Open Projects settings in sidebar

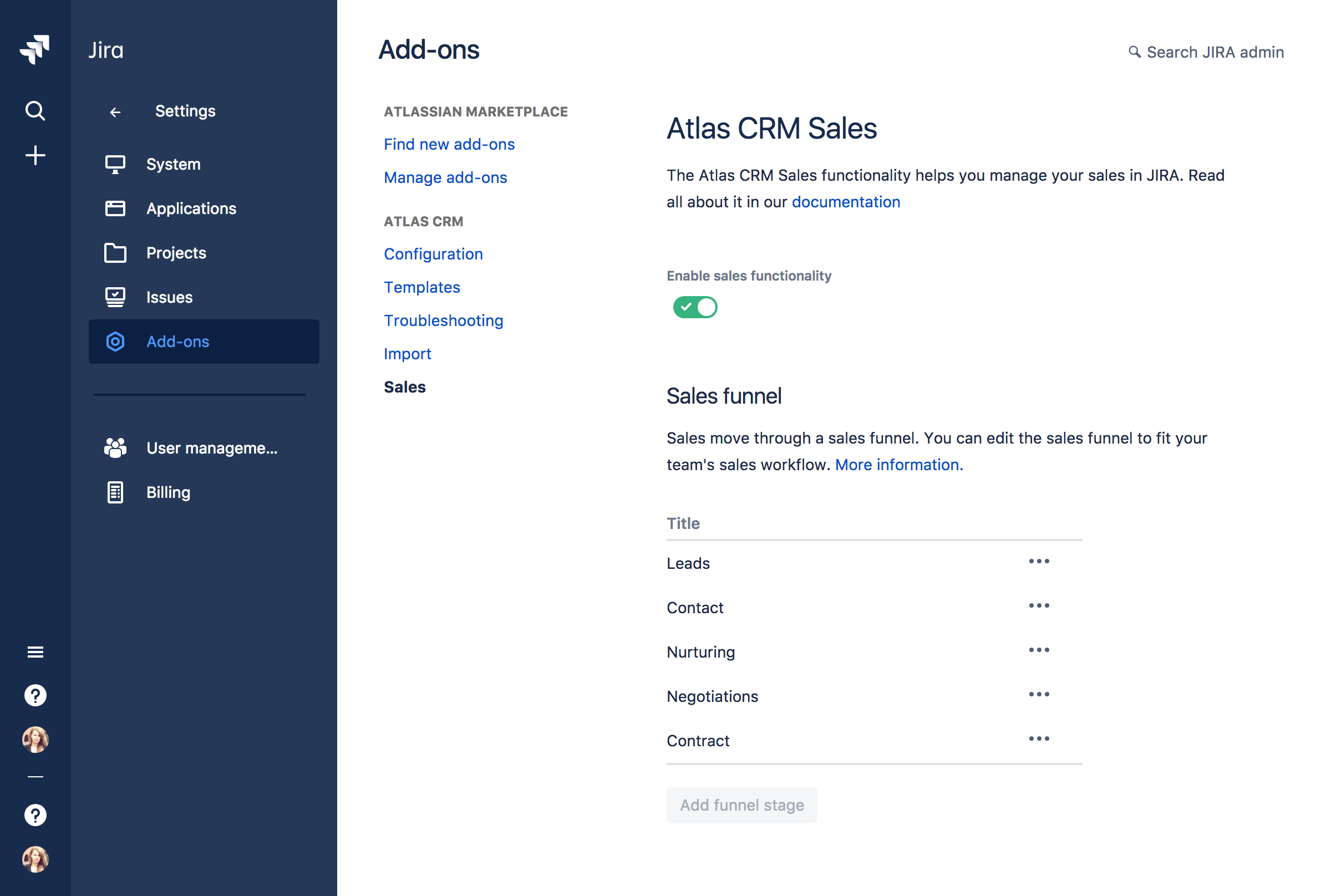[x=204, y=253]
